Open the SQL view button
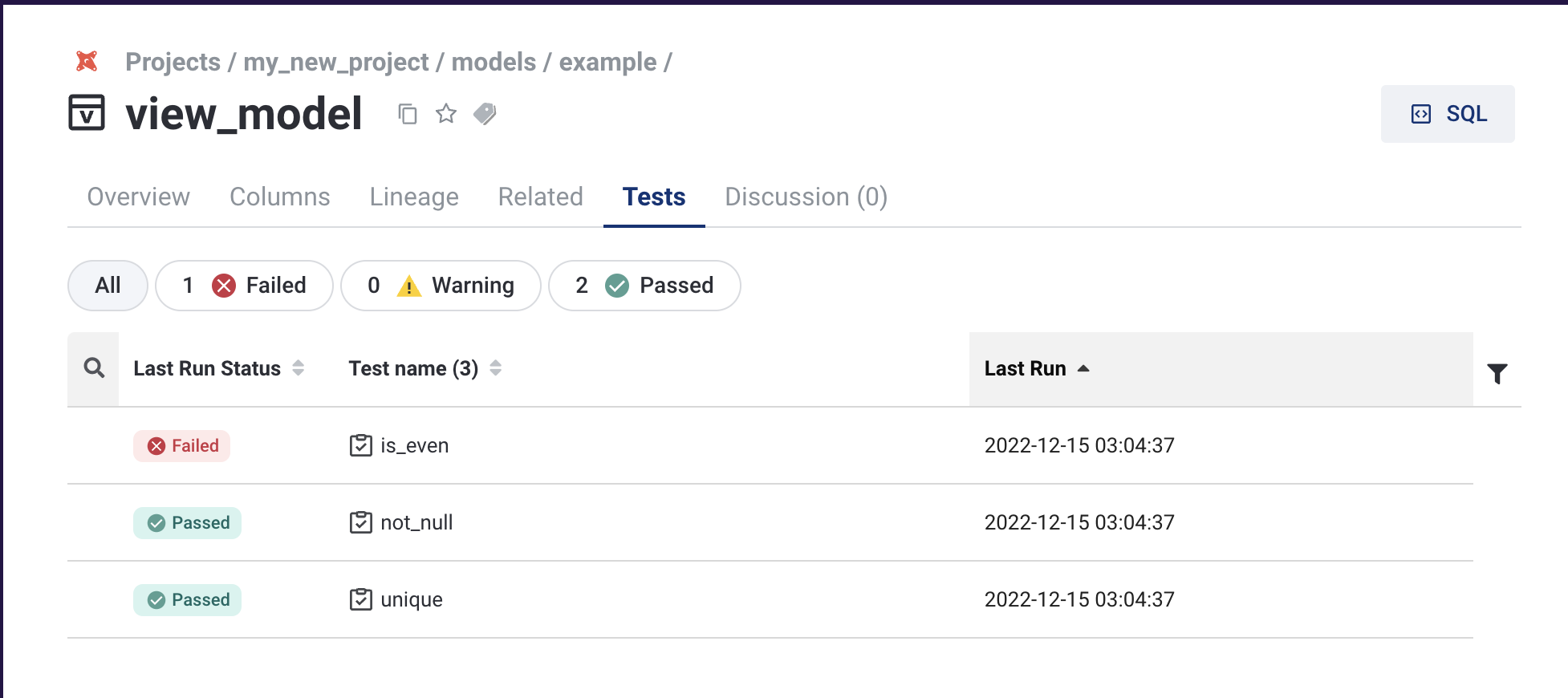This screenshot has width=1568, height=698. click(1448, 114)
